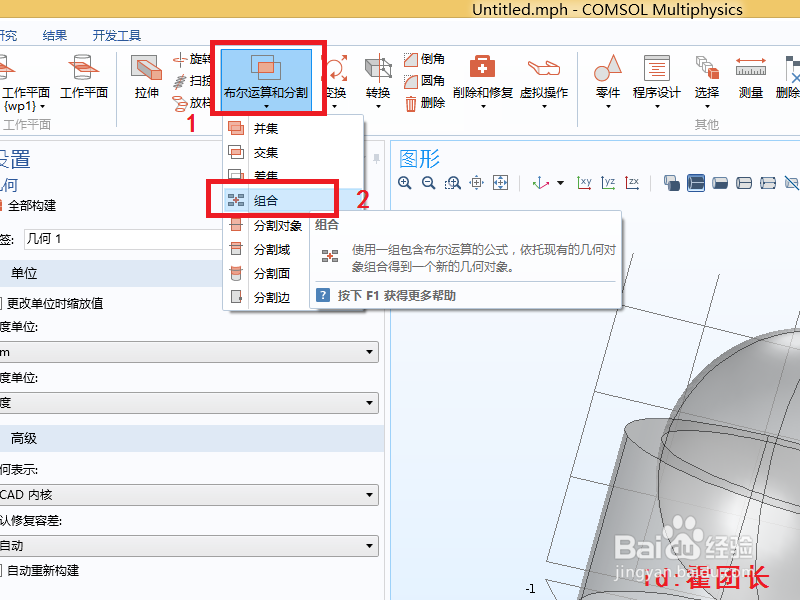800x600 pixels.
Task: Expand Virtual Operations (虚拟操作) dropdown arrow
Action: (544, 106)
